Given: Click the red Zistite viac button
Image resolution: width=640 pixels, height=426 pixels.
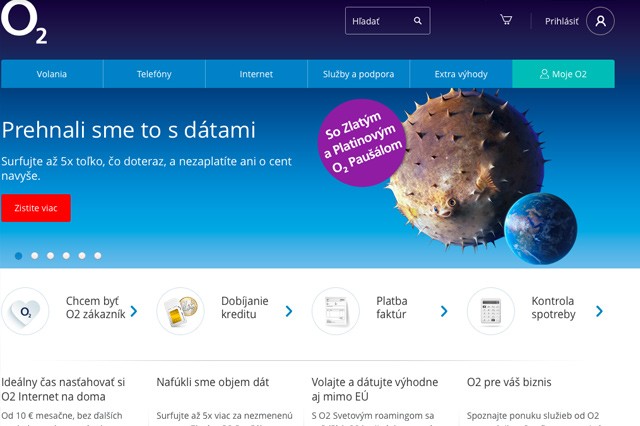Looking at the screenshot, I should pyautogui.click(x=36, y=208).
